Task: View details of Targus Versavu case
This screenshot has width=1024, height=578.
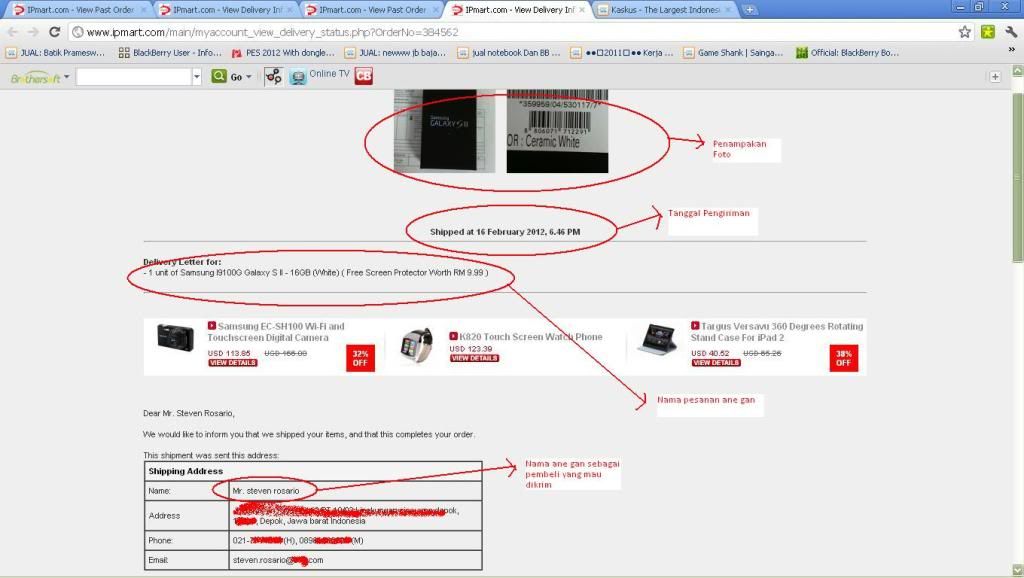Action: click(716, 362)
